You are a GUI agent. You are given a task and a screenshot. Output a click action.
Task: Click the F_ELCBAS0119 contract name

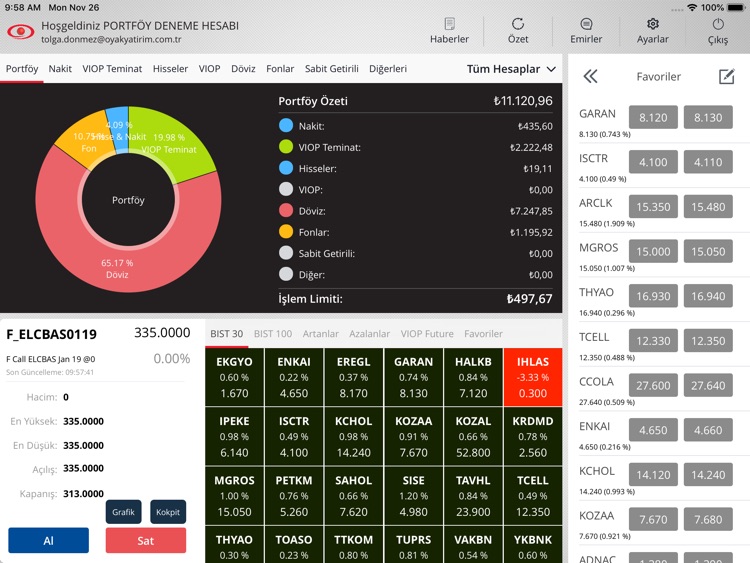coord(52,334)
